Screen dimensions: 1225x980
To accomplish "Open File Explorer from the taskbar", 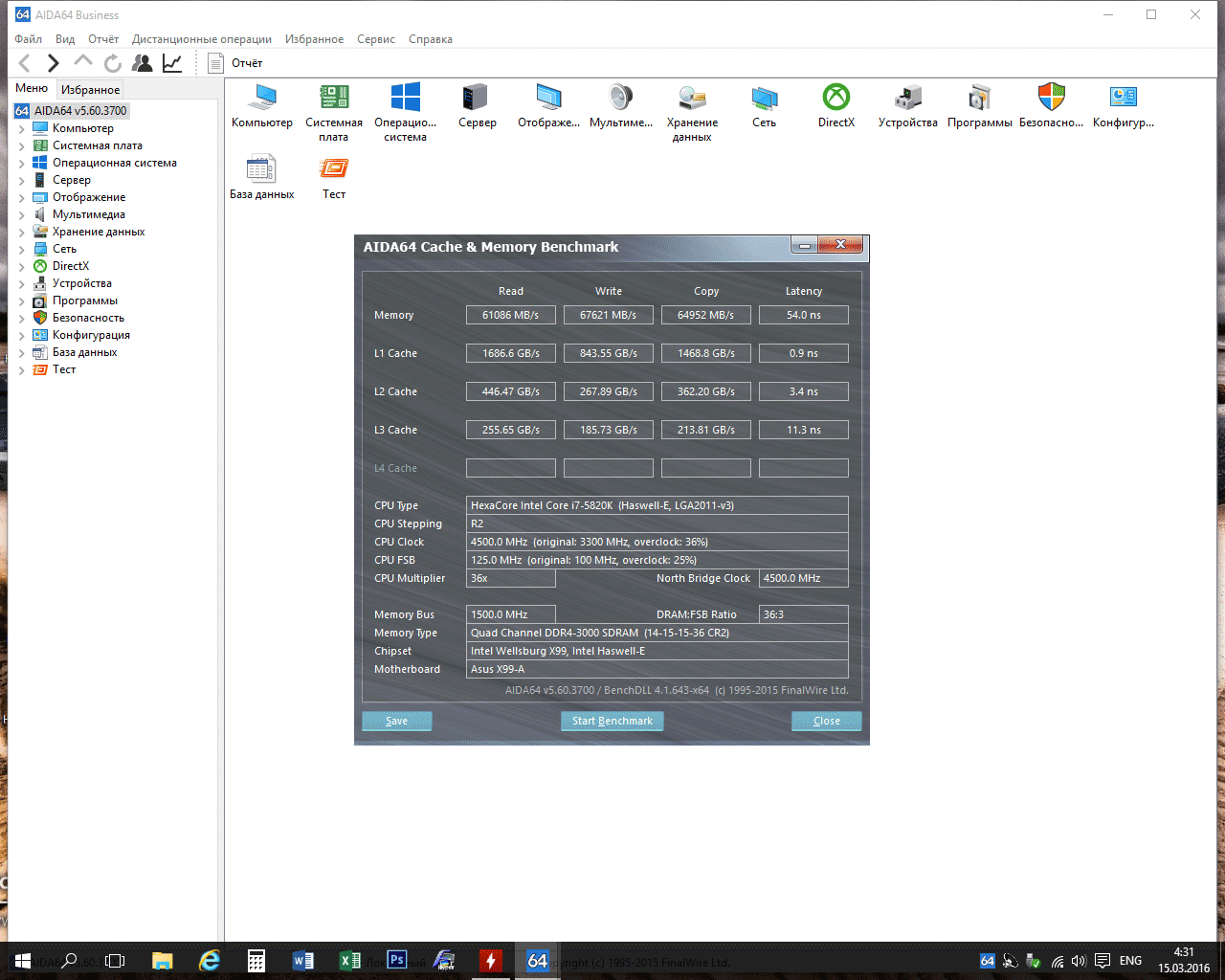I will (163, 961).
